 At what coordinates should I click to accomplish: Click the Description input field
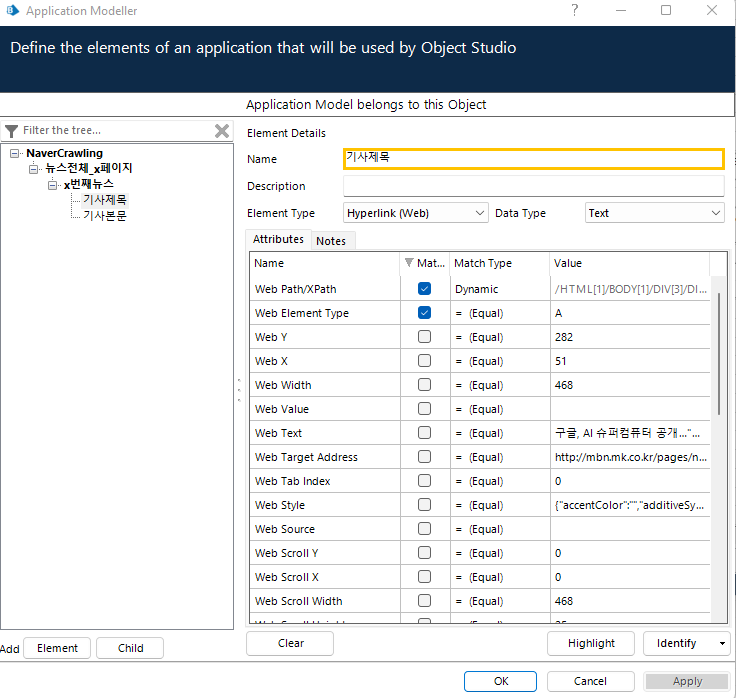533,186
